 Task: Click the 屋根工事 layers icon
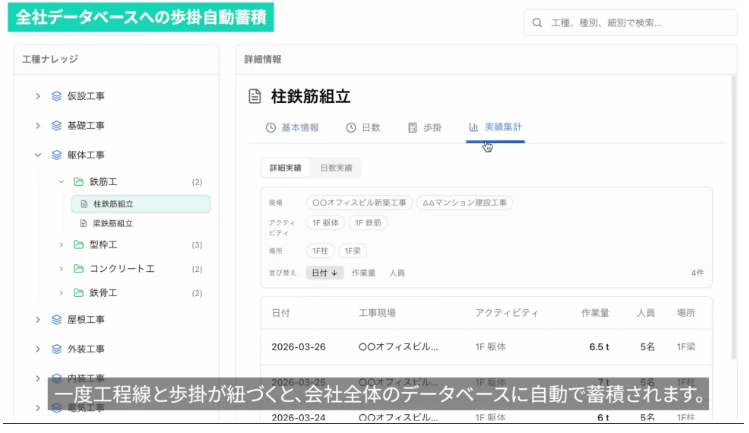(x=56, y=319)
